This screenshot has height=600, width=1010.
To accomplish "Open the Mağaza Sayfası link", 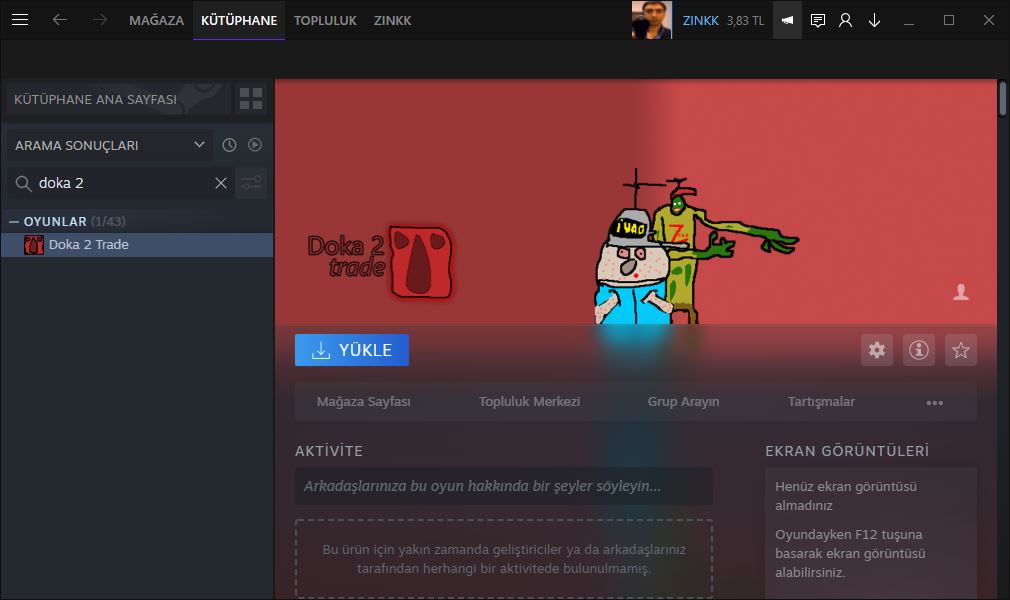I will tap(363, 402).
